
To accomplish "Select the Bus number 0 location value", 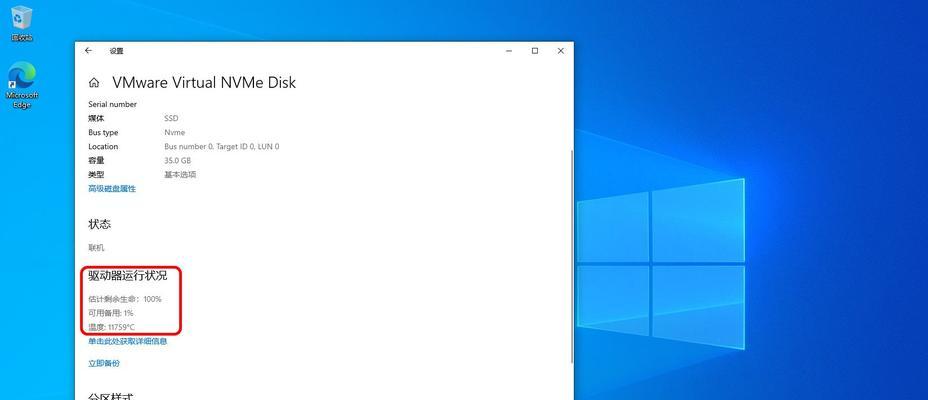I will pos(221,147).
